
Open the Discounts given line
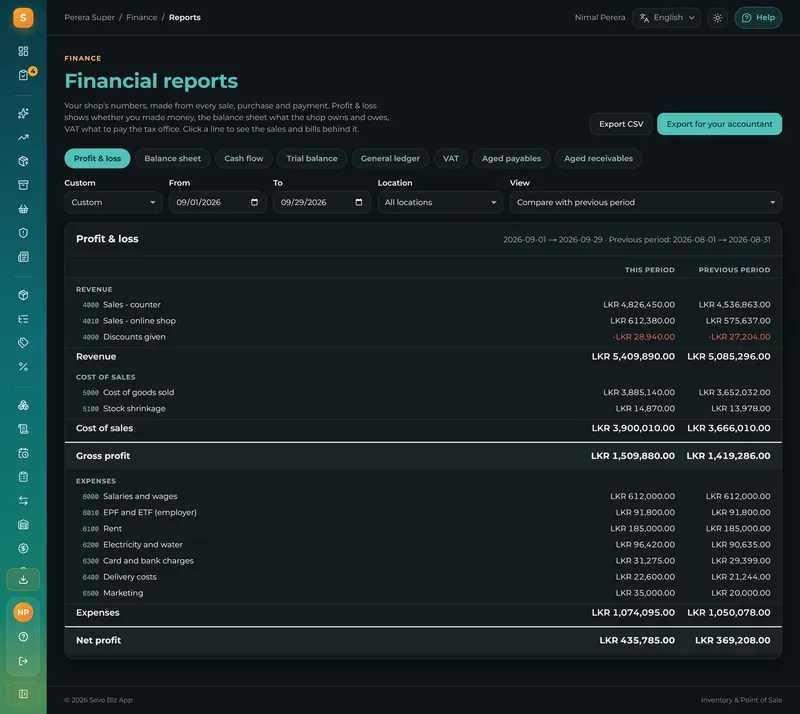[x=423, y=337]
